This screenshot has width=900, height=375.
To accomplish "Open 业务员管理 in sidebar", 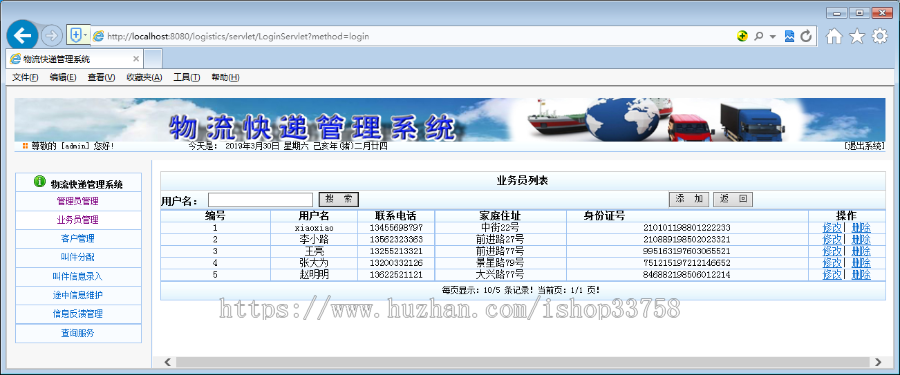I will pyautogui.click(x=78, y=219).
